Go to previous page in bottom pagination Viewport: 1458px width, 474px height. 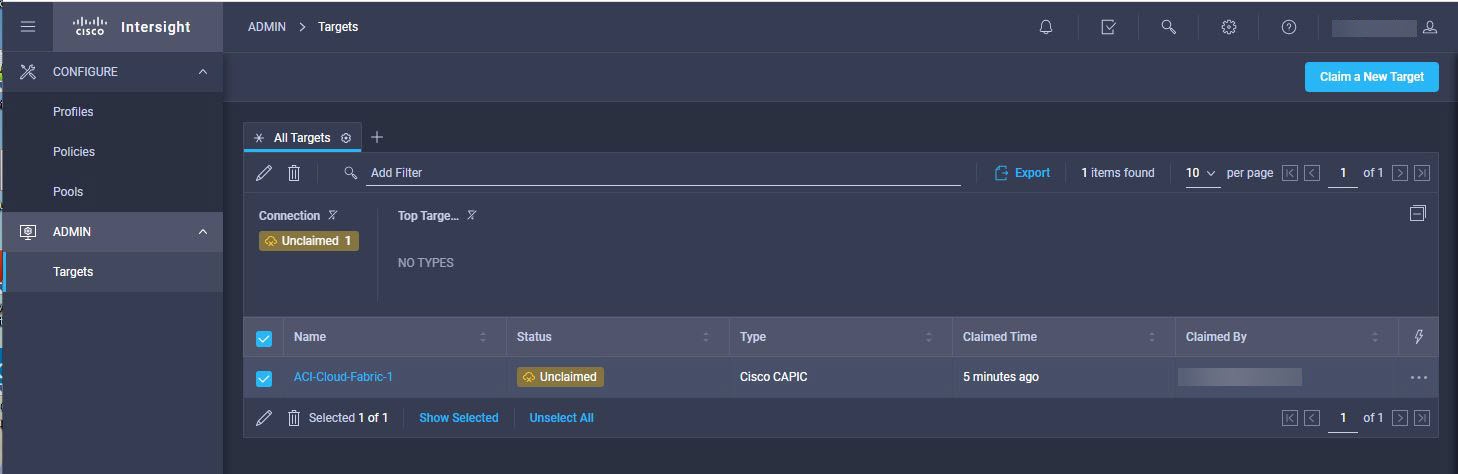click(x=1312, y=418)
